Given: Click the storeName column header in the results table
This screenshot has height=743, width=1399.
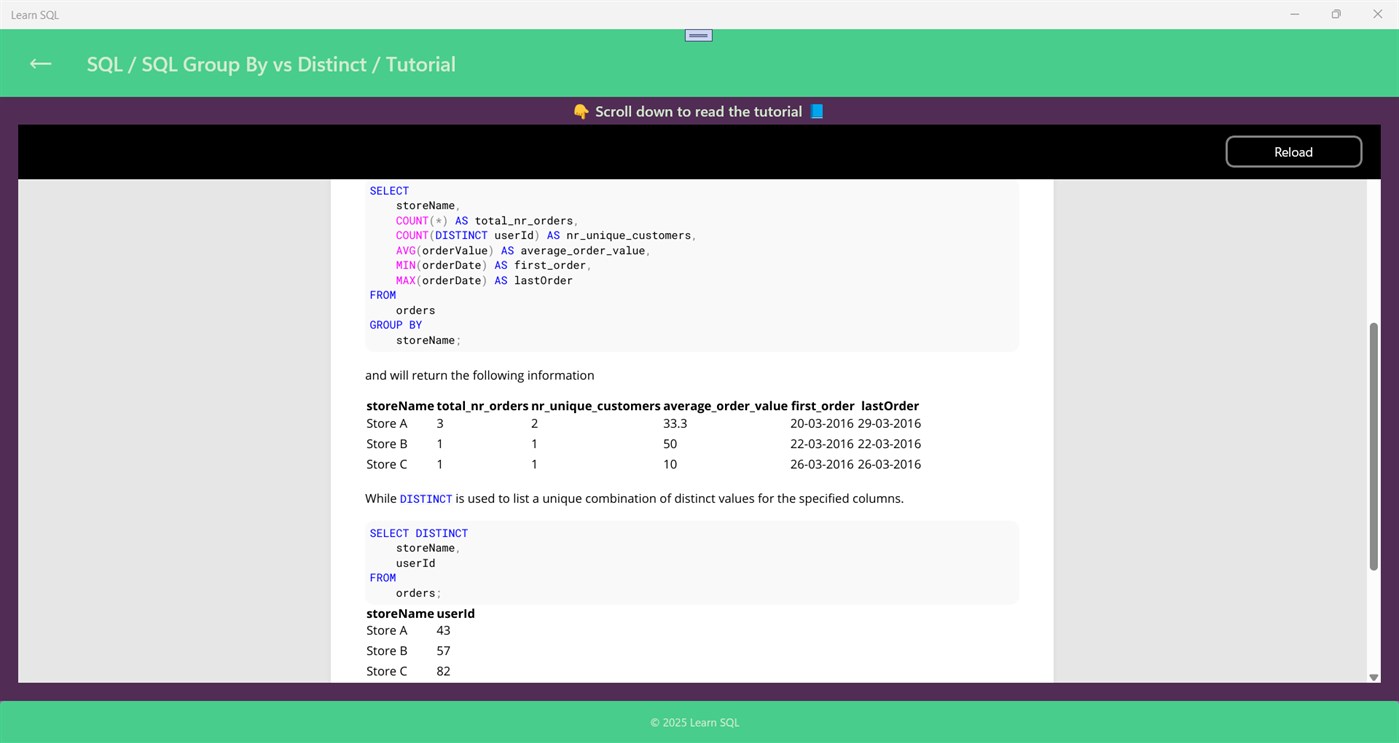Looking at the screenshot, I should coord(398,405).
